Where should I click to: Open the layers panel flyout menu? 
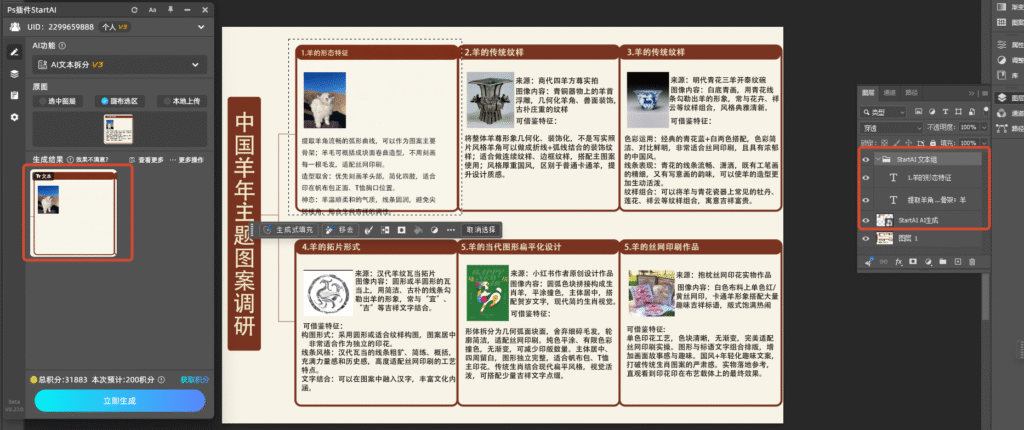tap(985, 93)
